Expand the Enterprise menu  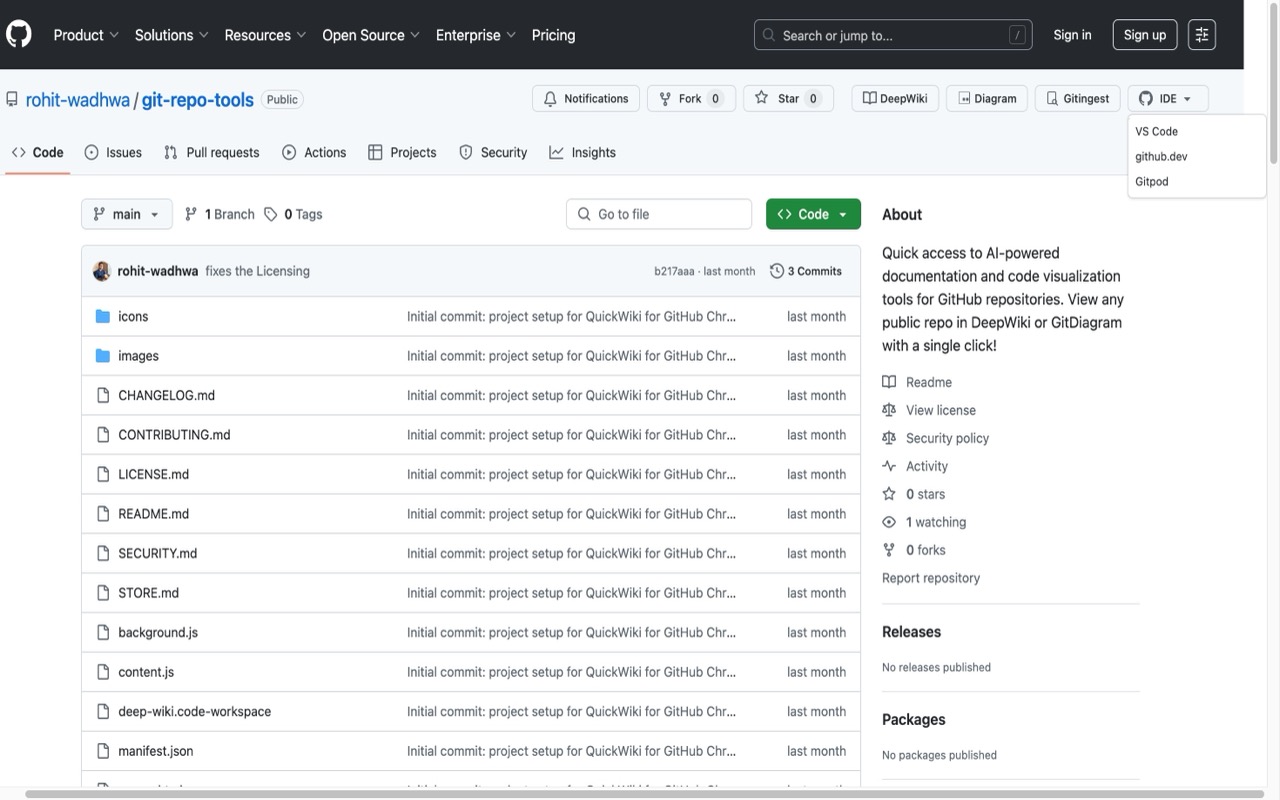pos(476,35)
